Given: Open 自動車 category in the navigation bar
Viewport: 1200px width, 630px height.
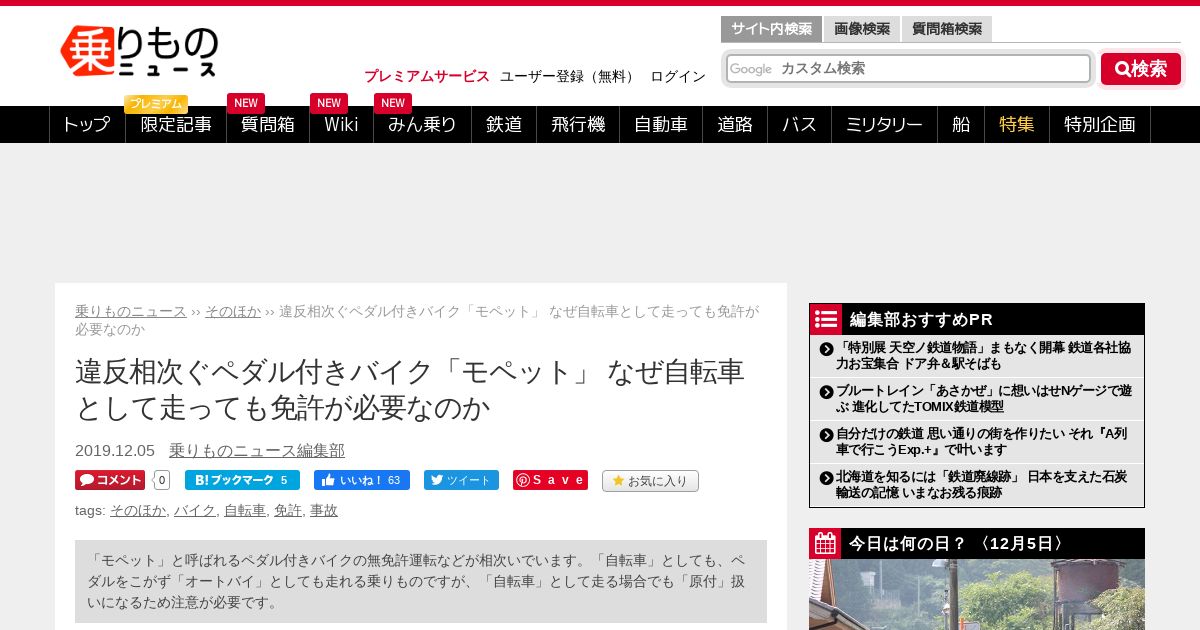Looking at the screenshot, I should pyautogui.click(x=661, y=124).
